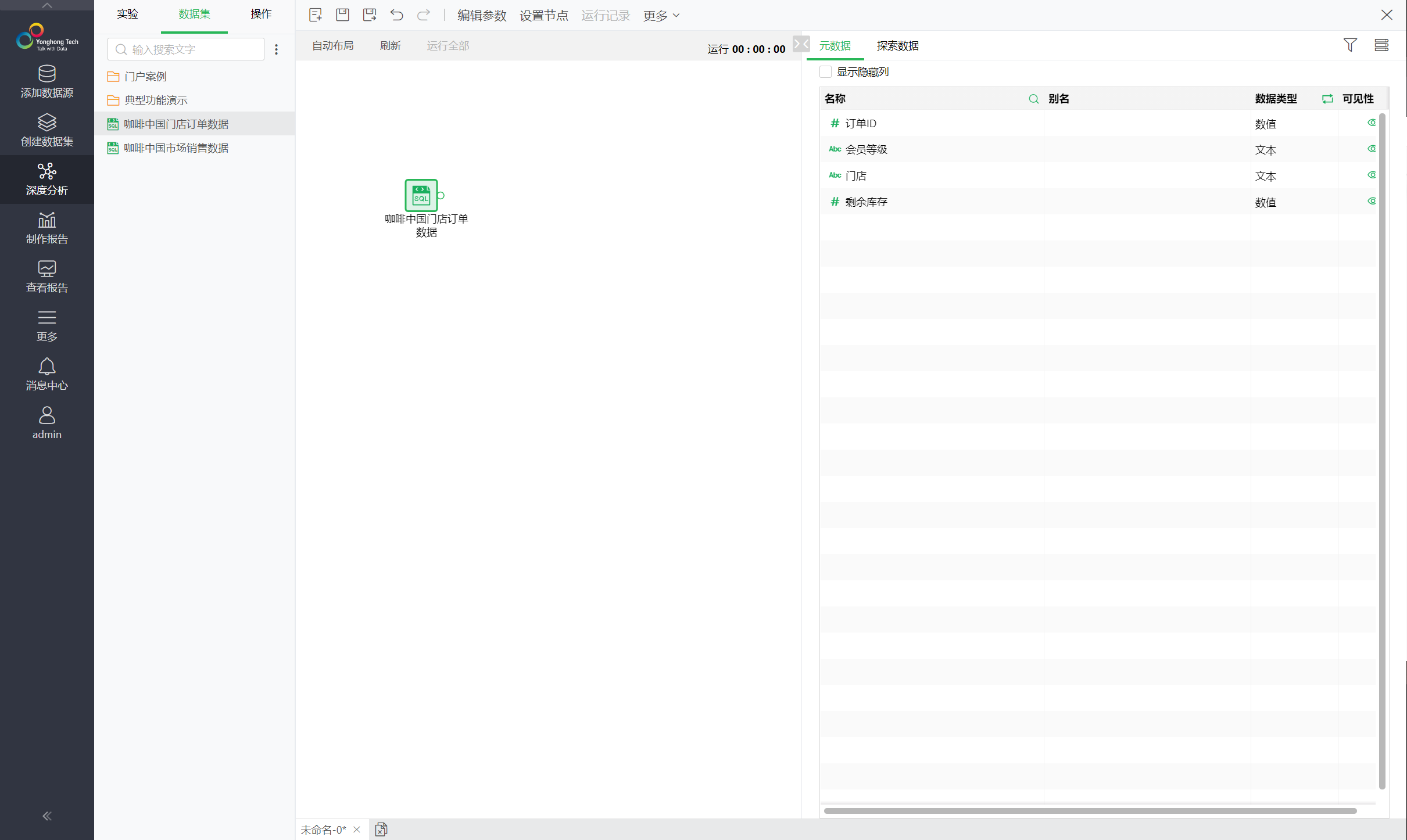Open the list view settings icon
Viewport: 1407px width, 840px height.
point(1381,45)
